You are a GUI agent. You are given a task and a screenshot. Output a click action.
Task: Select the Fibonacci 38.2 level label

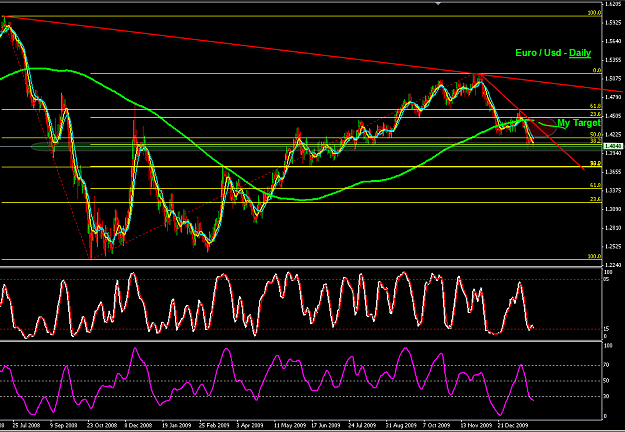click(x=596, y=141)
